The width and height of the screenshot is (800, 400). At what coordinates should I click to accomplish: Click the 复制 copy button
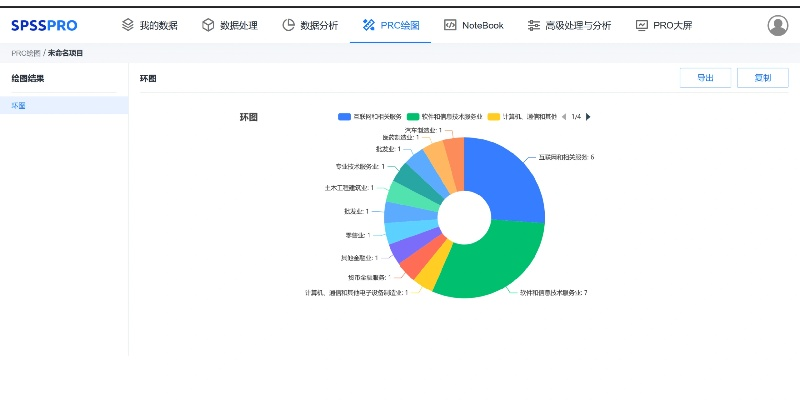coord(762,78)
